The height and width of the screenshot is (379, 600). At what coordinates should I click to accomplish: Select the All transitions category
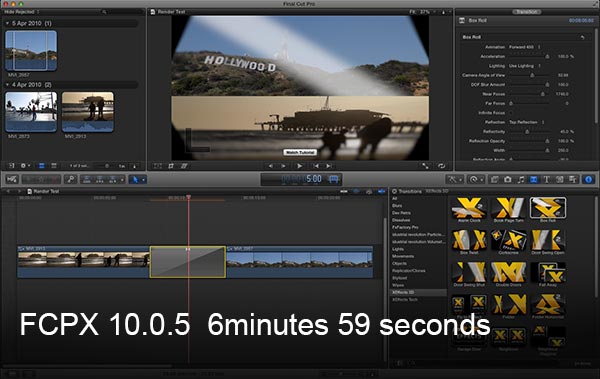pos(395,198)
